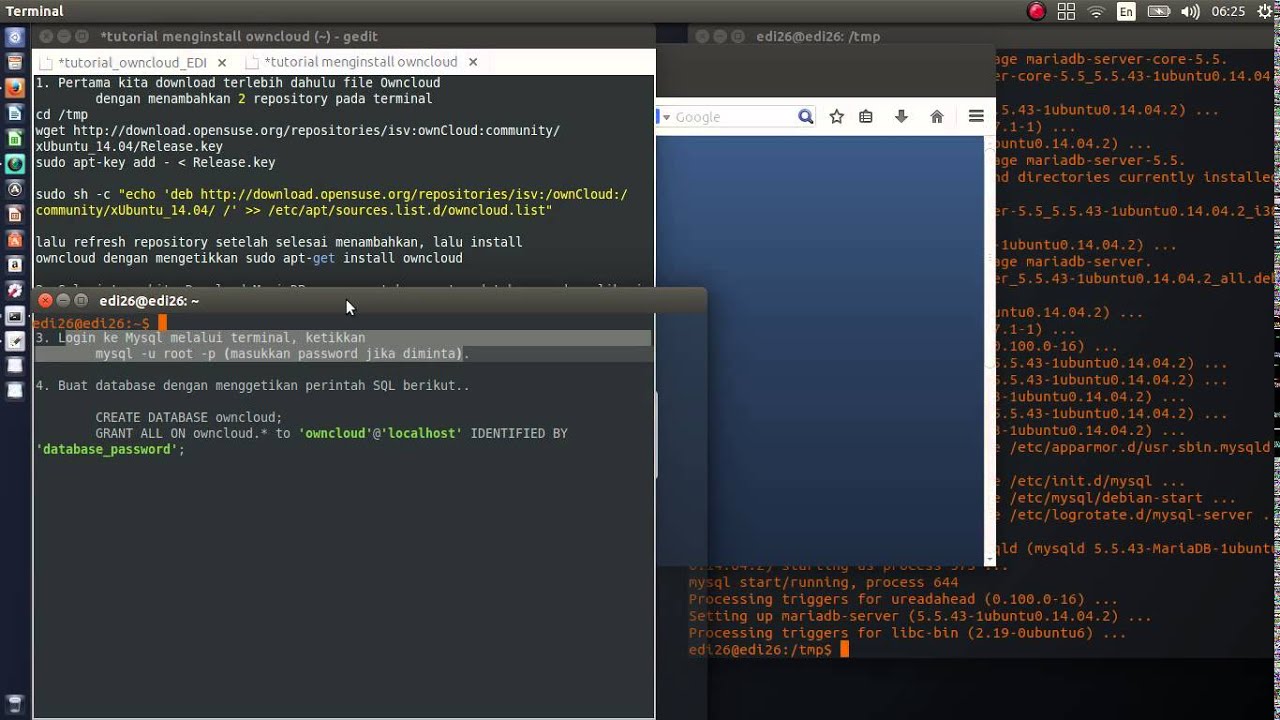Image resolution: width=1280 pixels, height=720 pixels.
Task: Click the Terminal label in top panel
Action: click(35, 11)
